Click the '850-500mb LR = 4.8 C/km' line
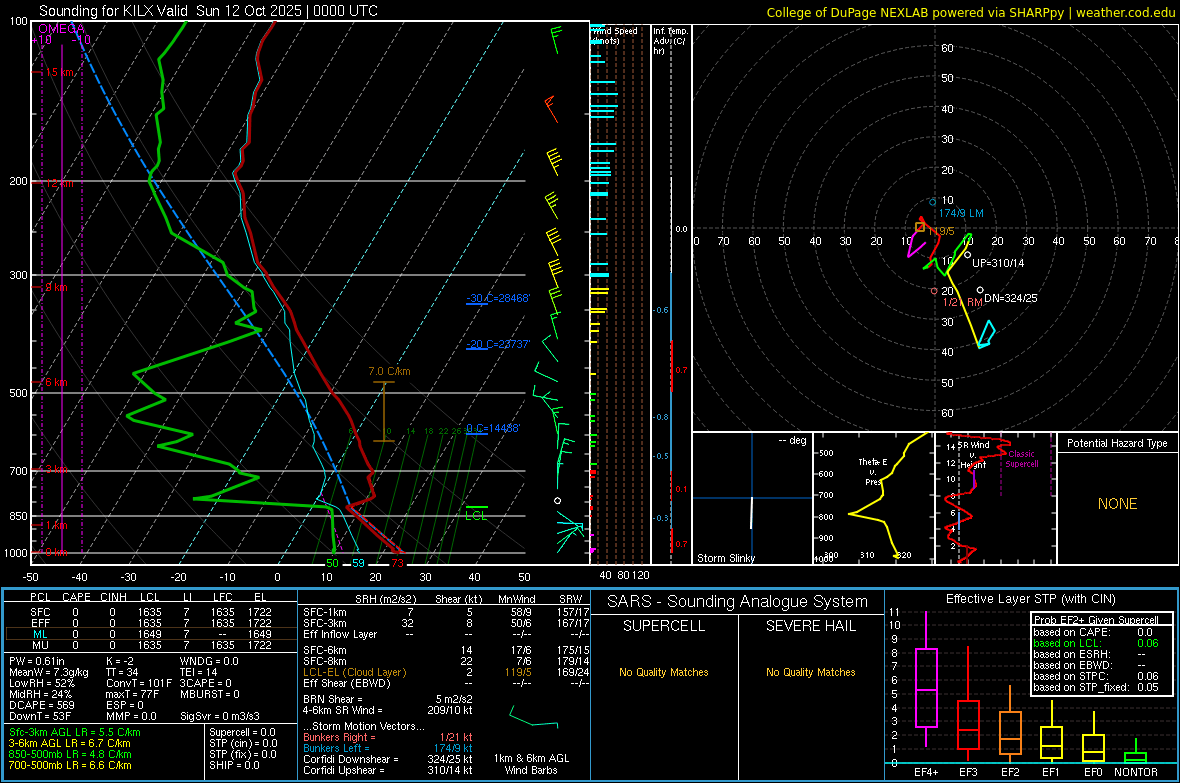Image resolution: width=1180 pixels, height=783 pixels. pos(70,754)
